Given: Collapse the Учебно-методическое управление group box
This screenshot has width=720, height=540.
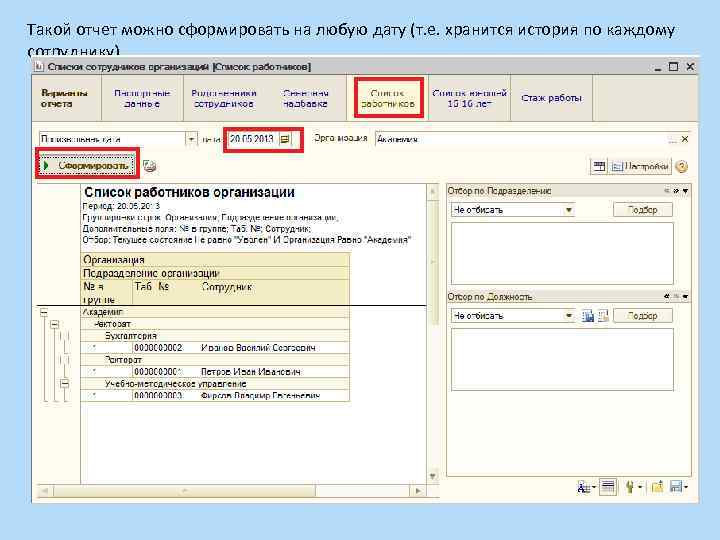Looking at the screenshot, I should [x=65, y=383].
